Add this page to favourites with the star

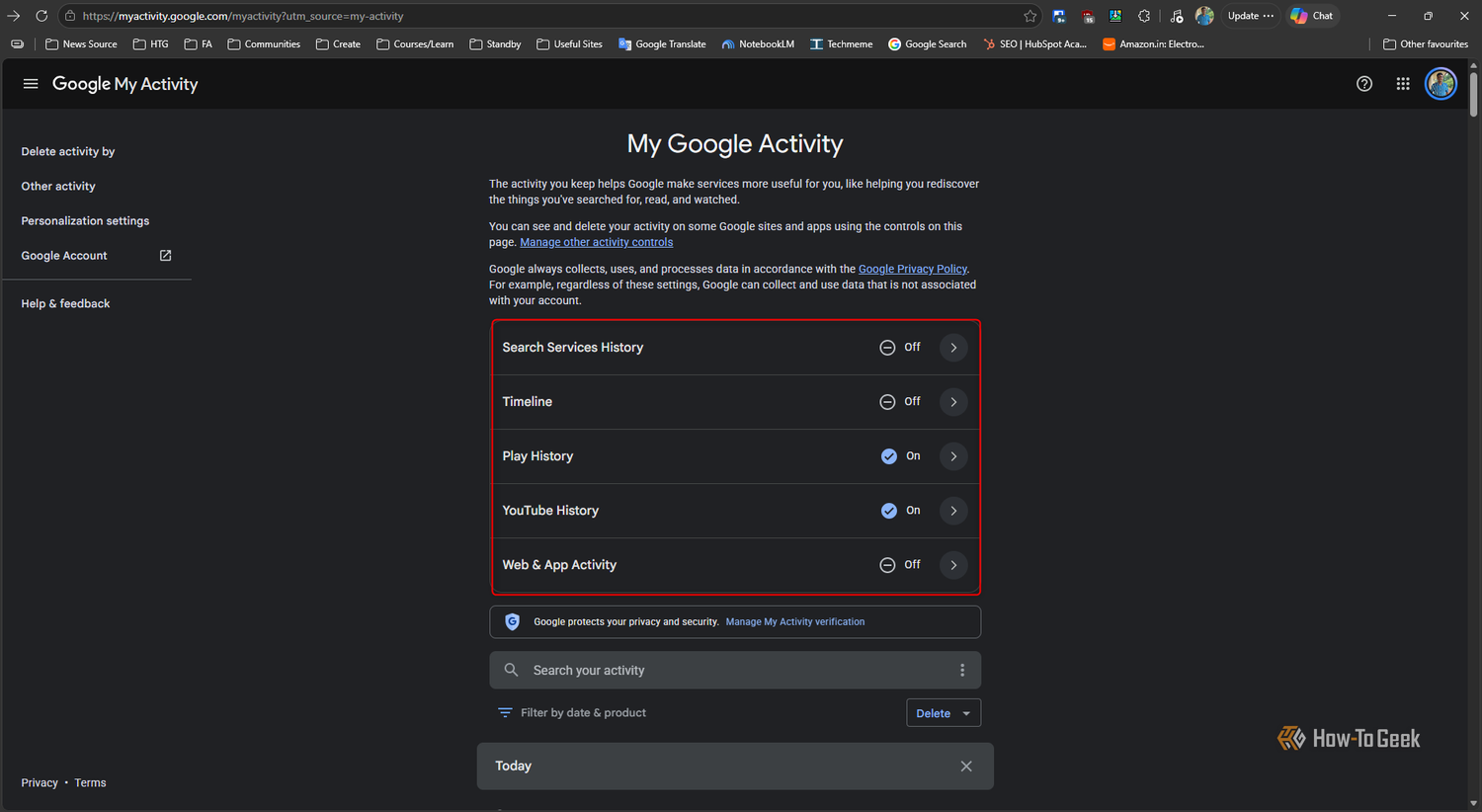[1030, 16]
